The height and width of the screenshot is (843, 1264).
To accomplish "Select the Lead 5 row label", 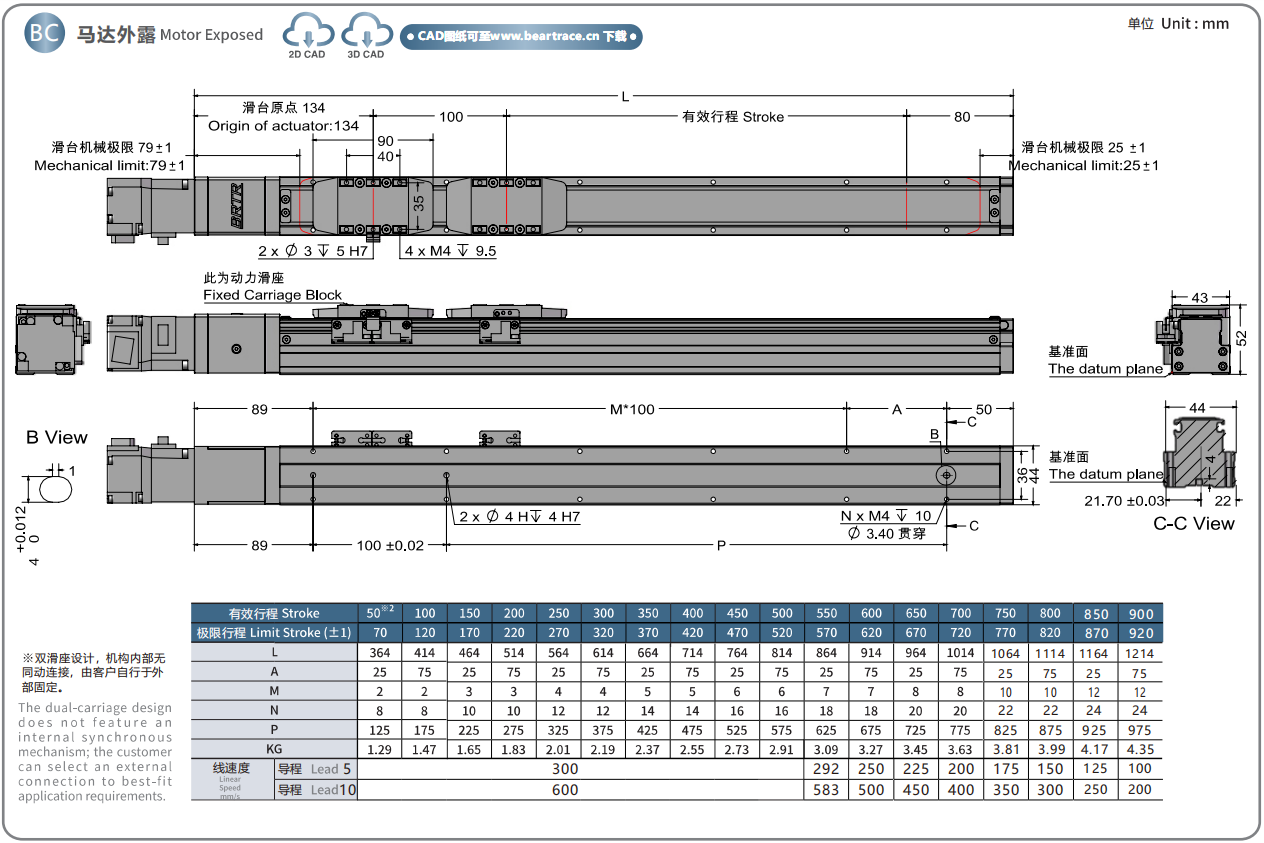I will click(x=315, y=769).
